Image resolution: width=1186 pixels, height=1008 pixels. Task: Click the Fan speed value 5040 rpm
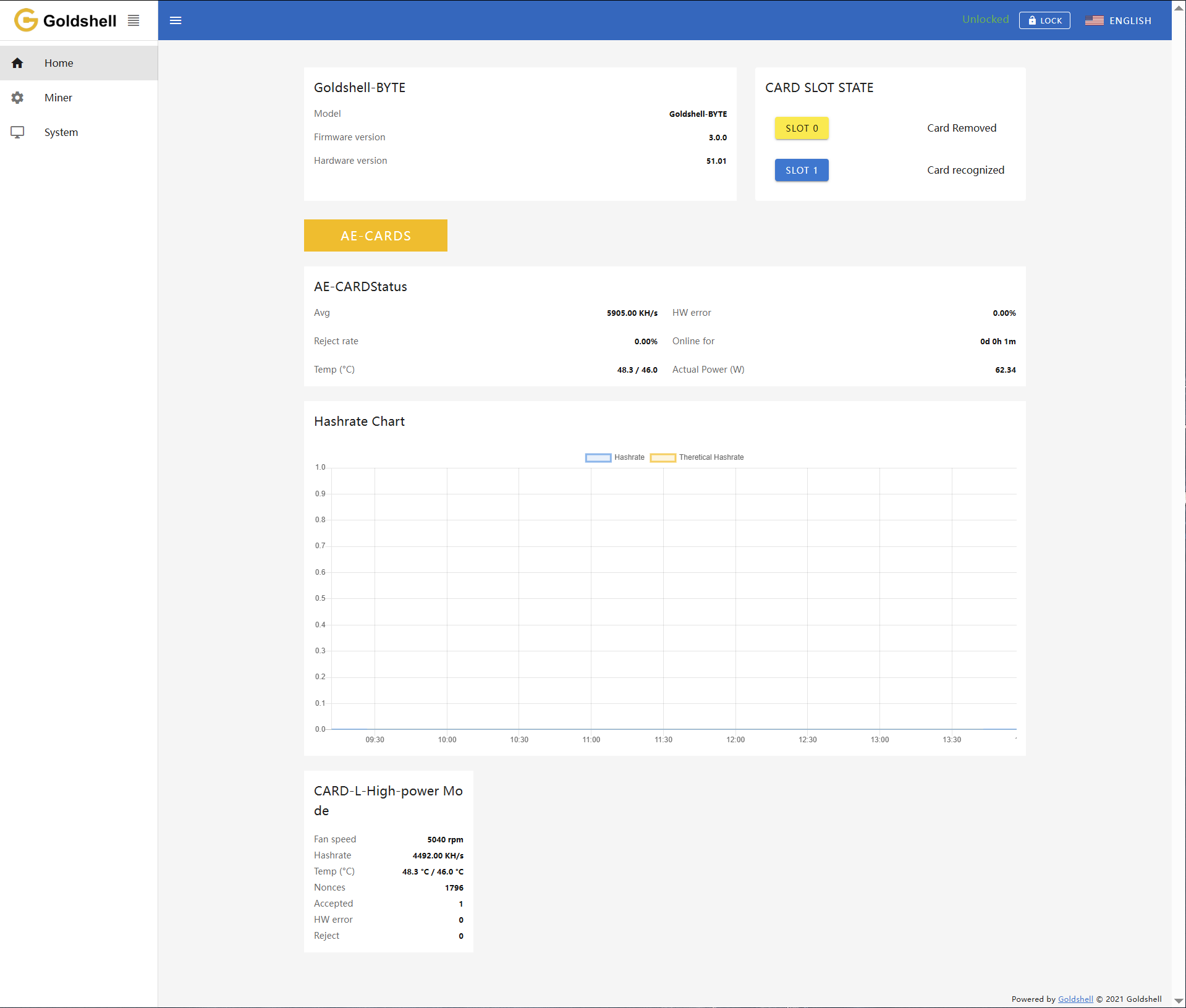pos(445,840)
